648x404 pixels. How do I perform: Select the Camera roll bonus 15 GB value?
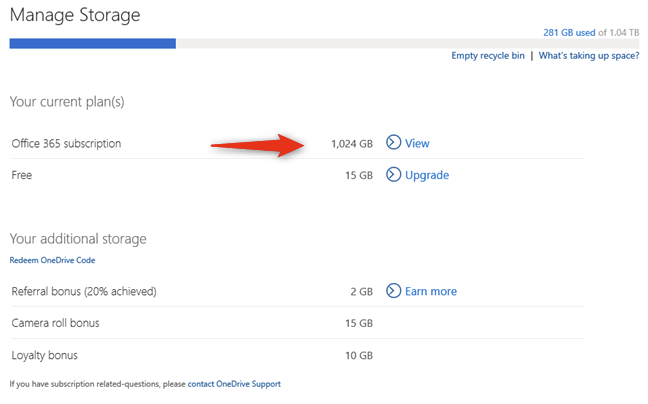point(359,323)
